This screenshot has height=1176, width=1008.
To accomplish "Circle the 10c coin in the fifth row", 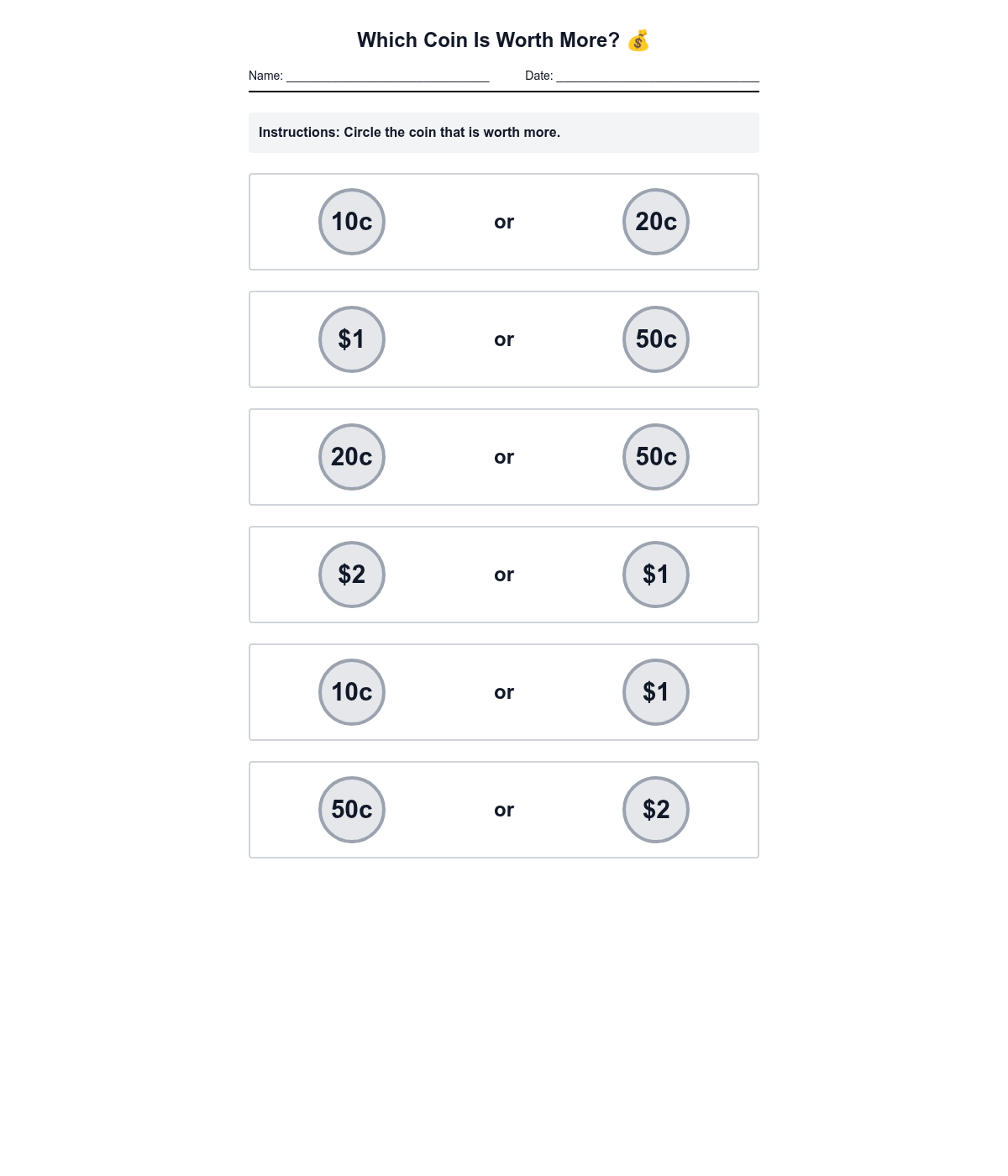I will coord(352,692).
